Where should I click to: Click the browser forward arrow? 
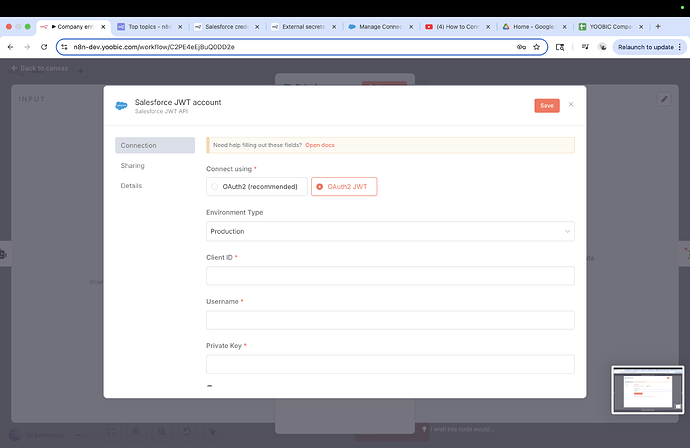coord(27,47)
